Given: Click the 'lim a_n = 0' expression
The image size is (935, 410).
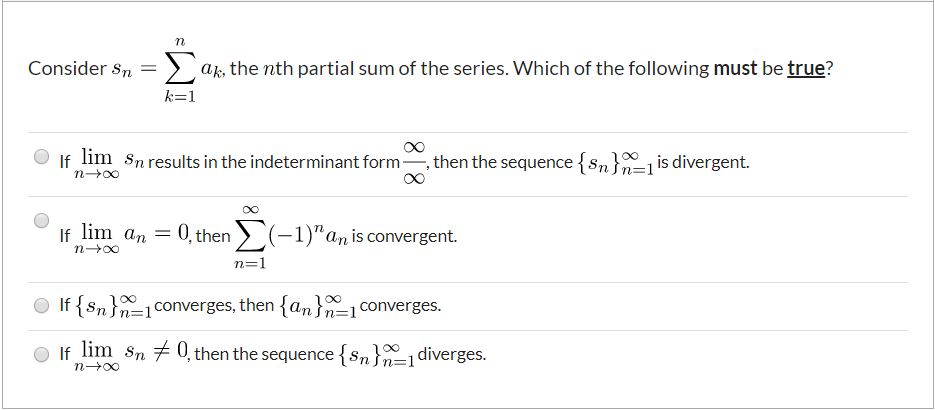Looking at the screenshot, I should point(131,237).
